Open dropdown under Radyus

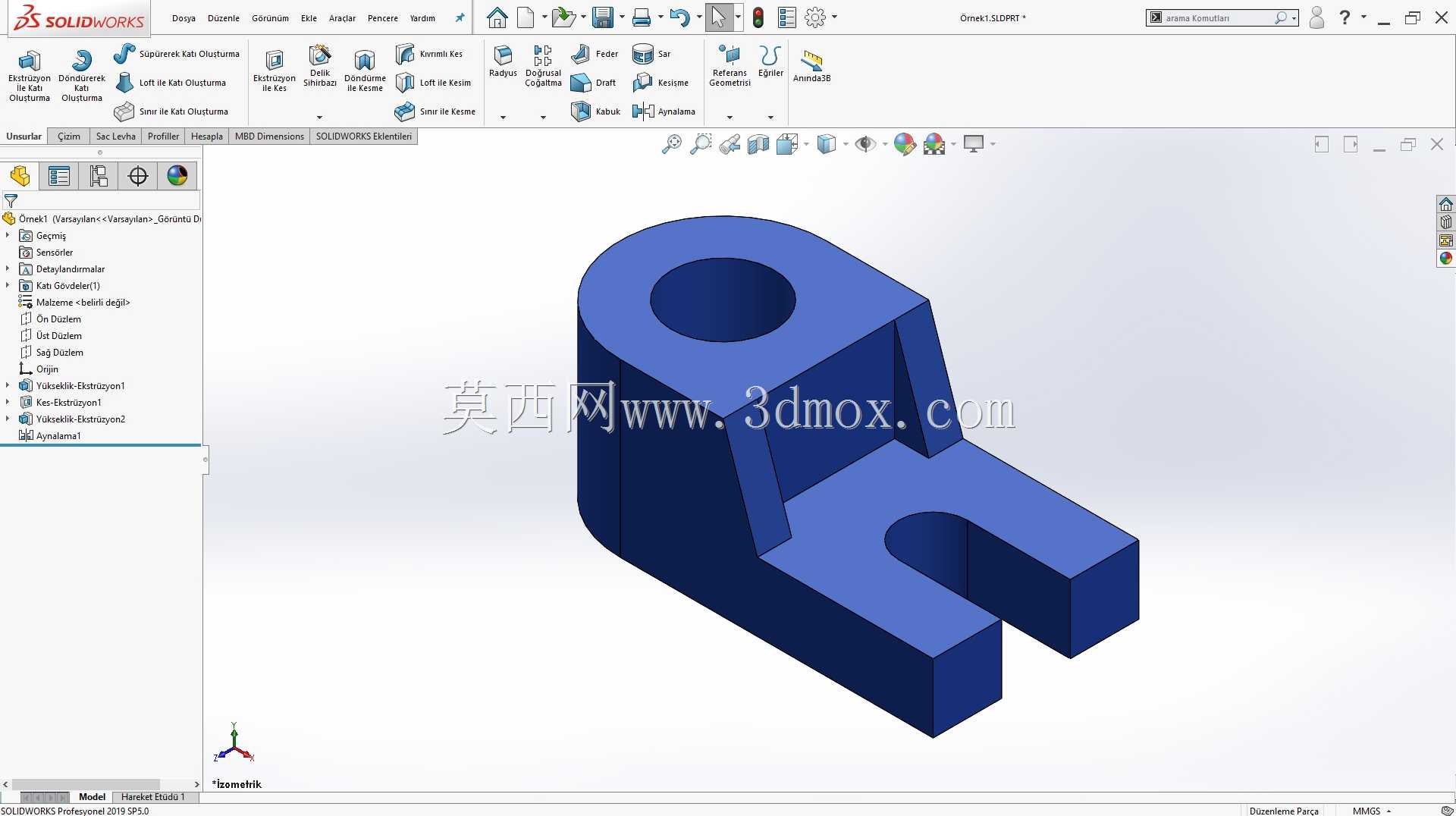click(x=503, y=118)
